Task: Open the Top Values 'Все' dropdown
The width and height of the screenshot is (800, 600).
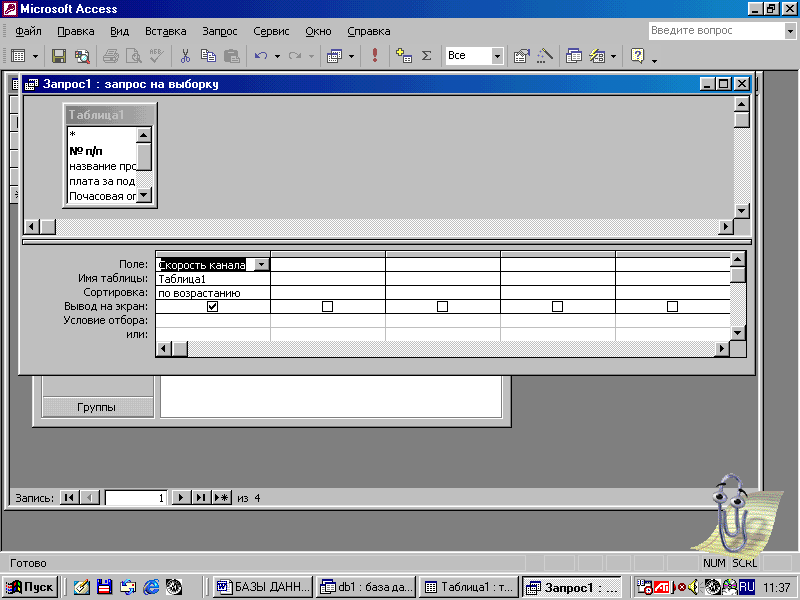Action: click(x=497, y=56)
